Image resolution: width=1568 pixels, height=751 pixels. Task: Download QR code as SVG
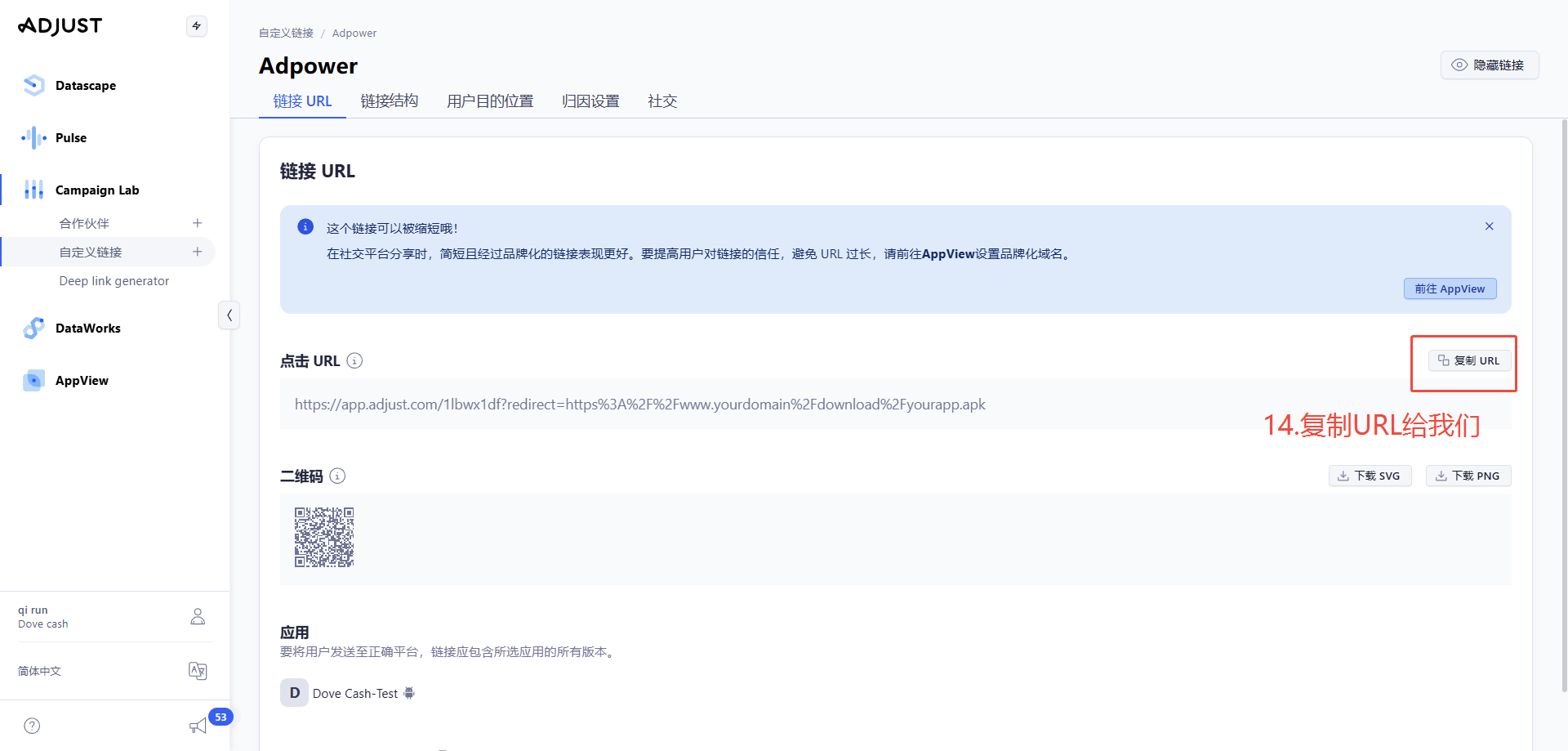click(1370, 476)
